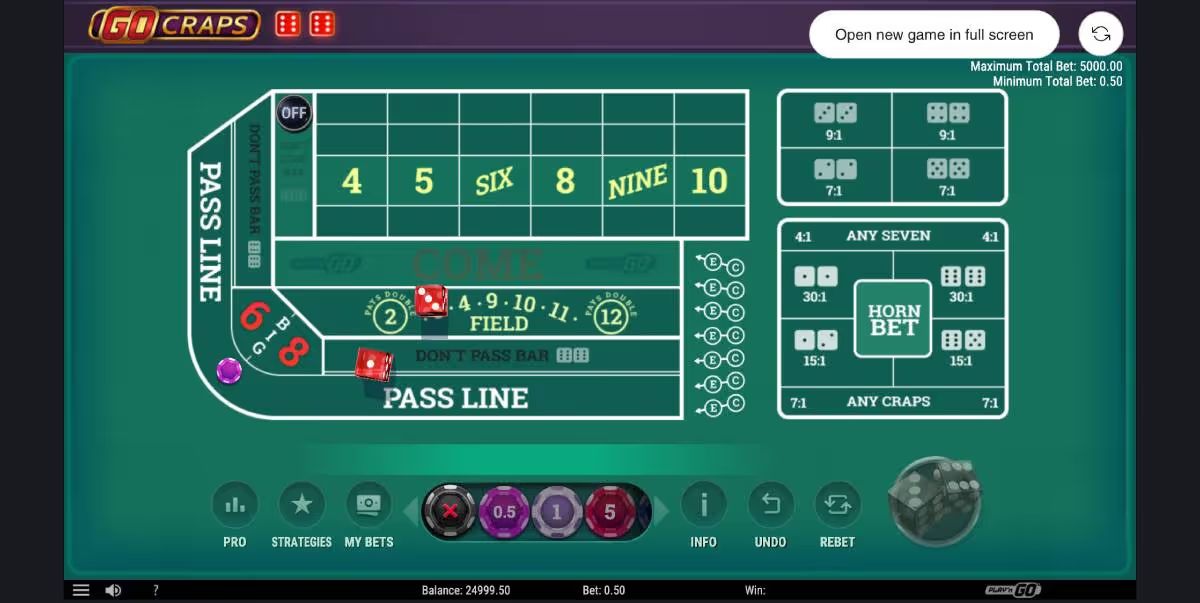Screen dimensions: 1200x603
Task: Click the Rebet icon
Action: (x=837, y=505)
